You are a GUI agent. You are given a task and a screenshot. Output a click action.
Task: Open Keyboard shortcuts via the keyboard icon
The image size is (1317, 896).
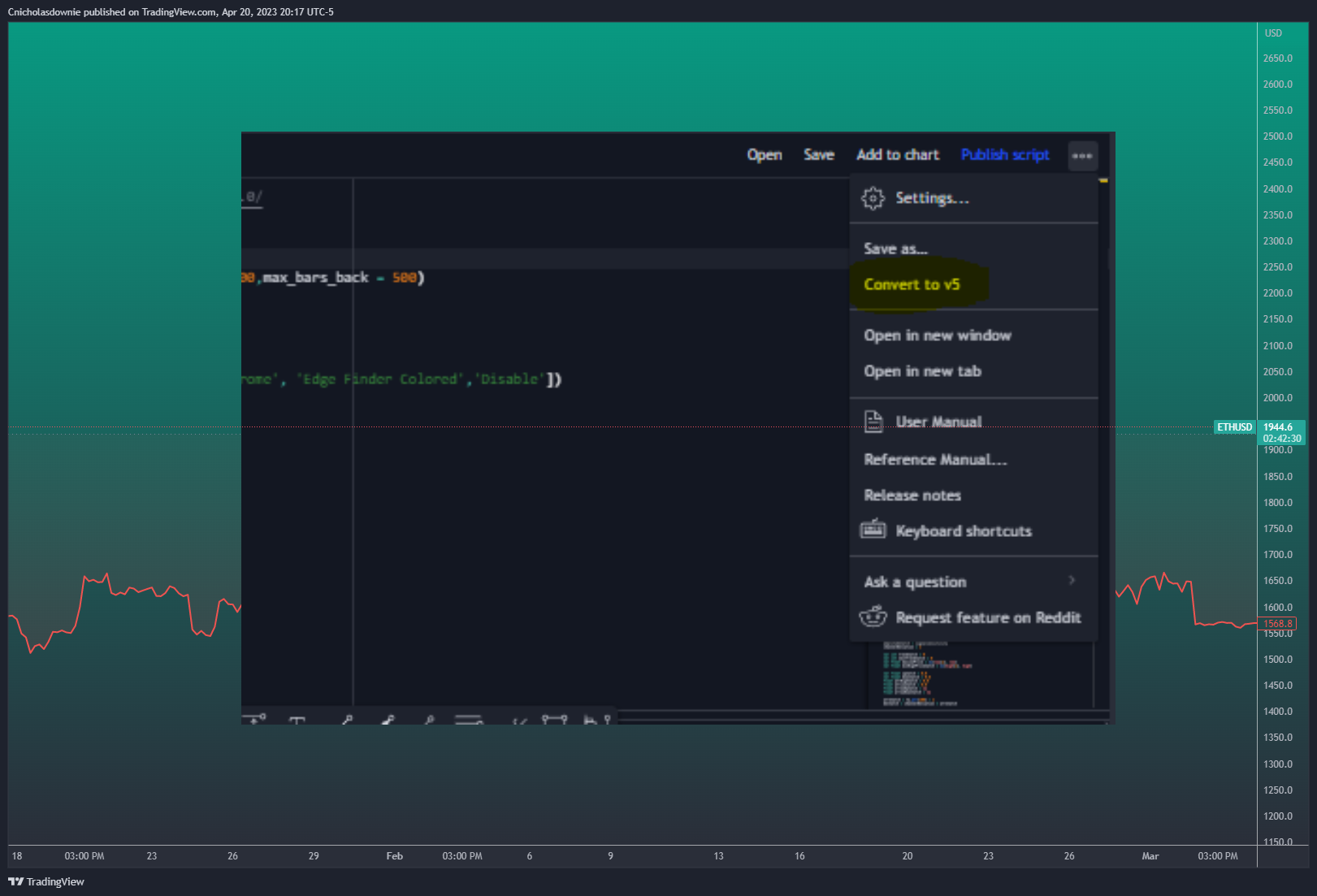coord(873,530)
